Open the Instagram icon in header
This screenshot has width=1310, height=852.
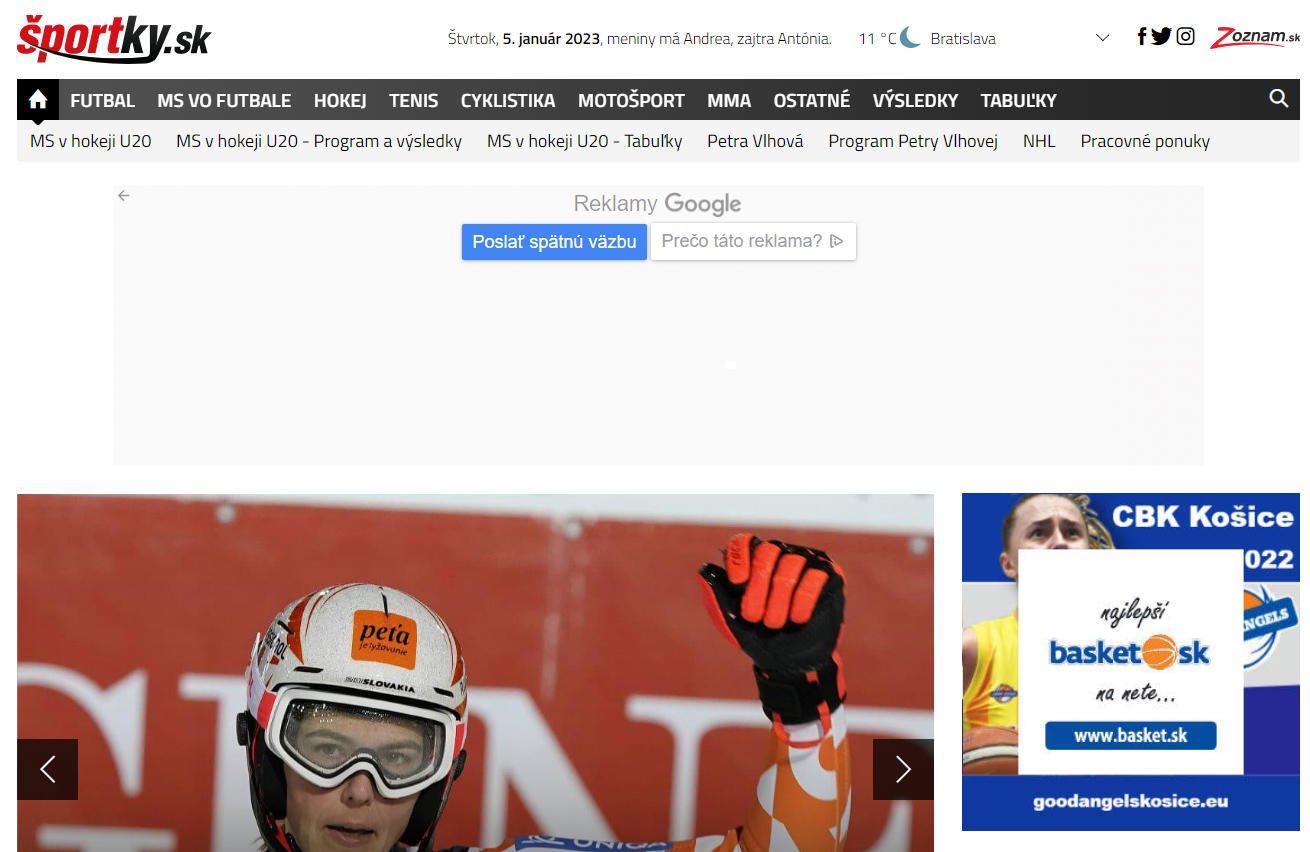tap(1185, 37)
